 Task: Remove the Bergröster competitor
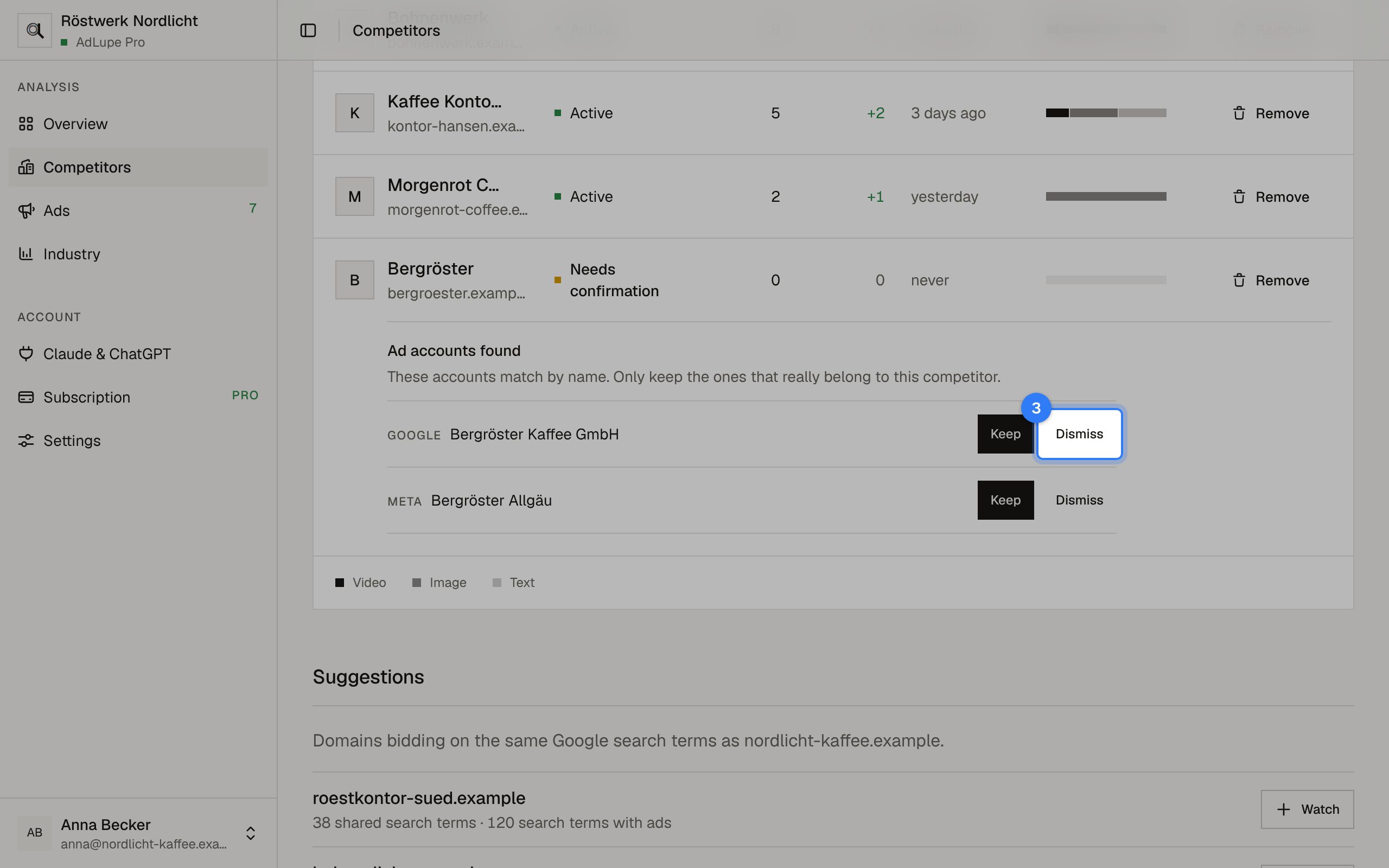(1271, 280)
